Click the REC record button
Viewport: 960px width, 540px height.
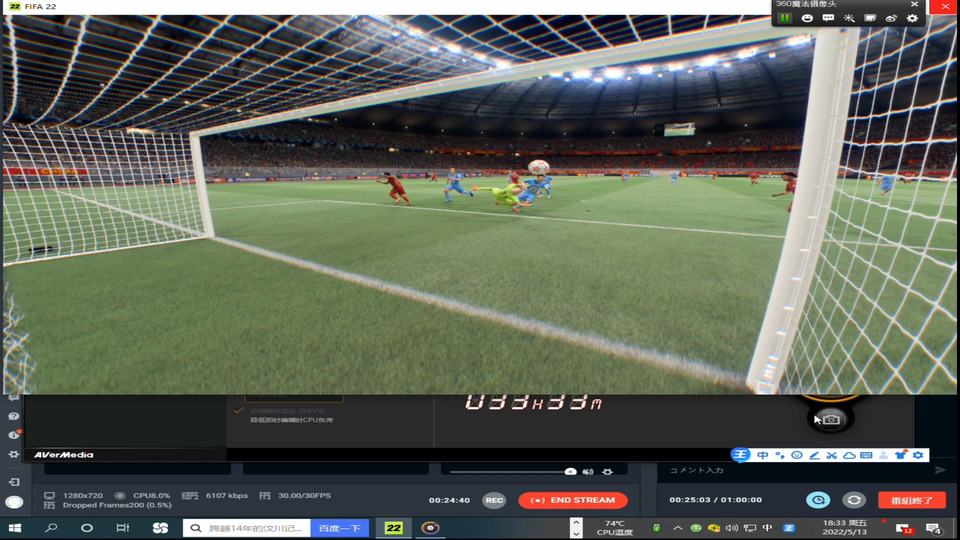494,500
